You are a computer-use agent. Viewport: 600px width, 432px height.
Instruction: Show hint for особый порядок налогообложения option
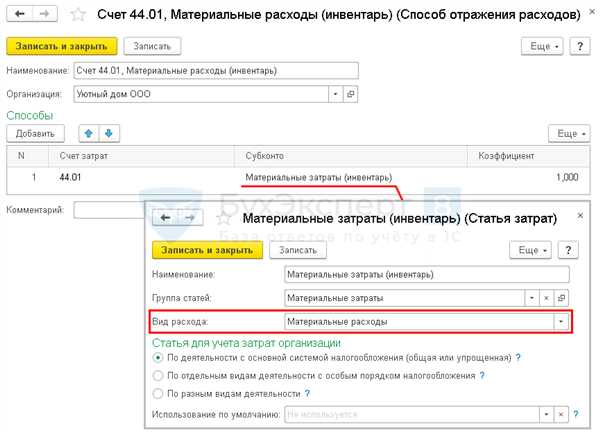click(x=482, y=375)
